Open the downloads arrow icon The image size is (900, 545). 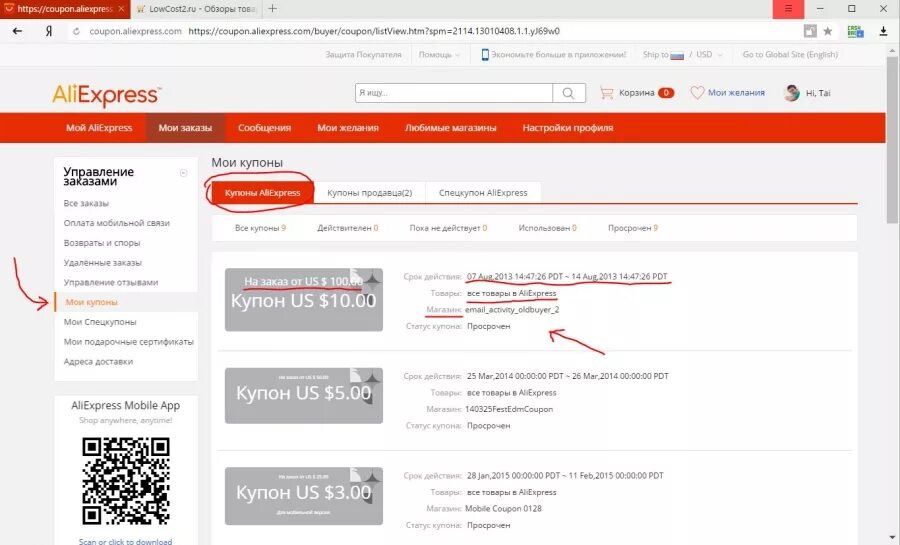coord(883,31)
